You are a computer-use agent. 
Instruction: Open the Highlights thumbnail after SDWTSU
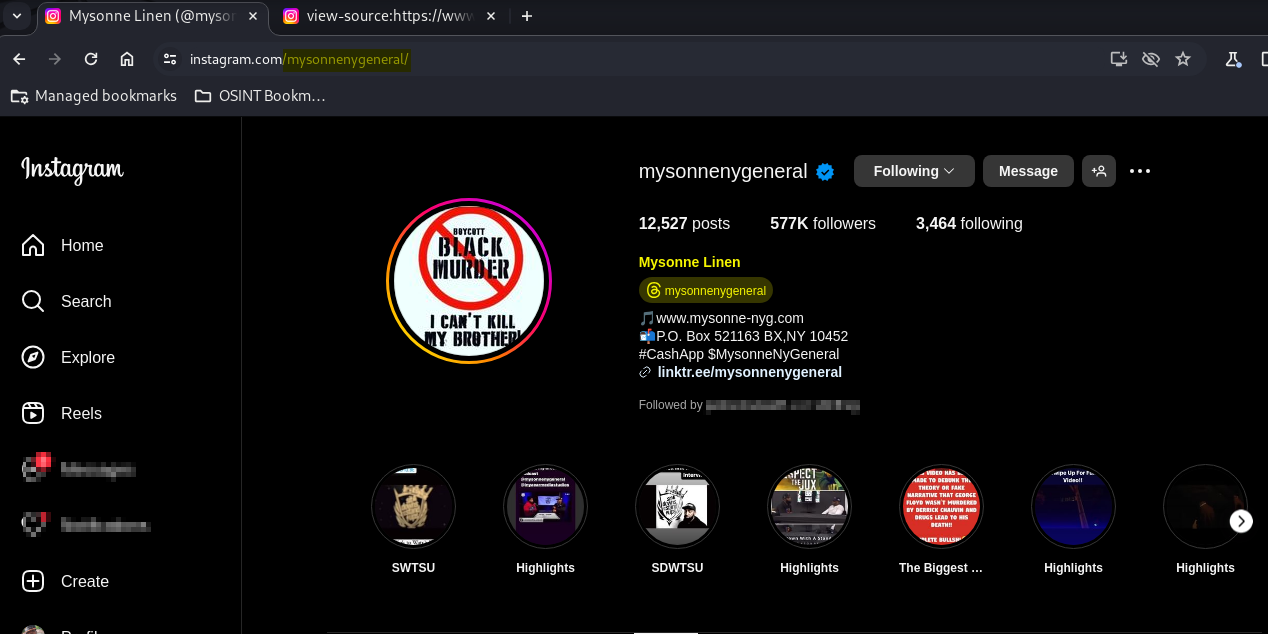[809, 507]
